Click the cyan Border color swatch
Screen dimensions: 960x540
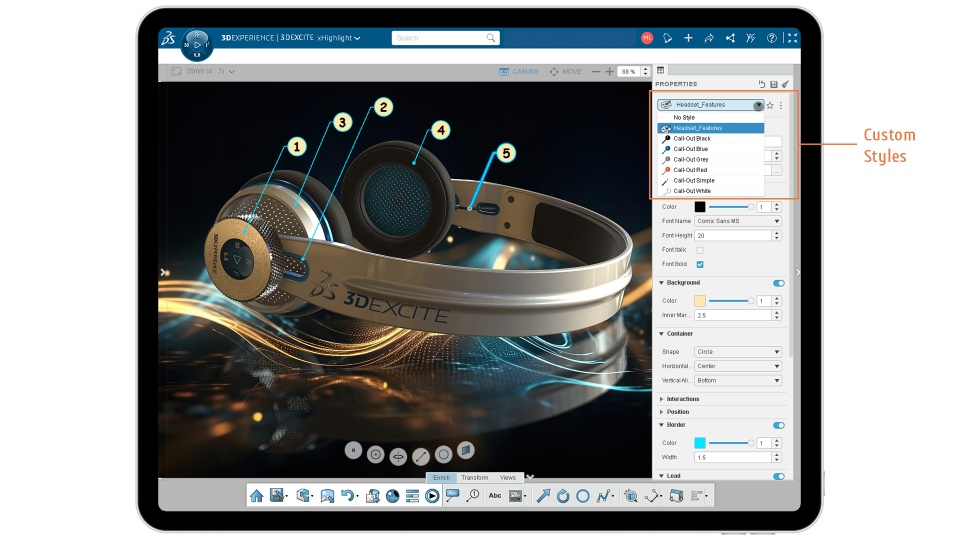700,443
